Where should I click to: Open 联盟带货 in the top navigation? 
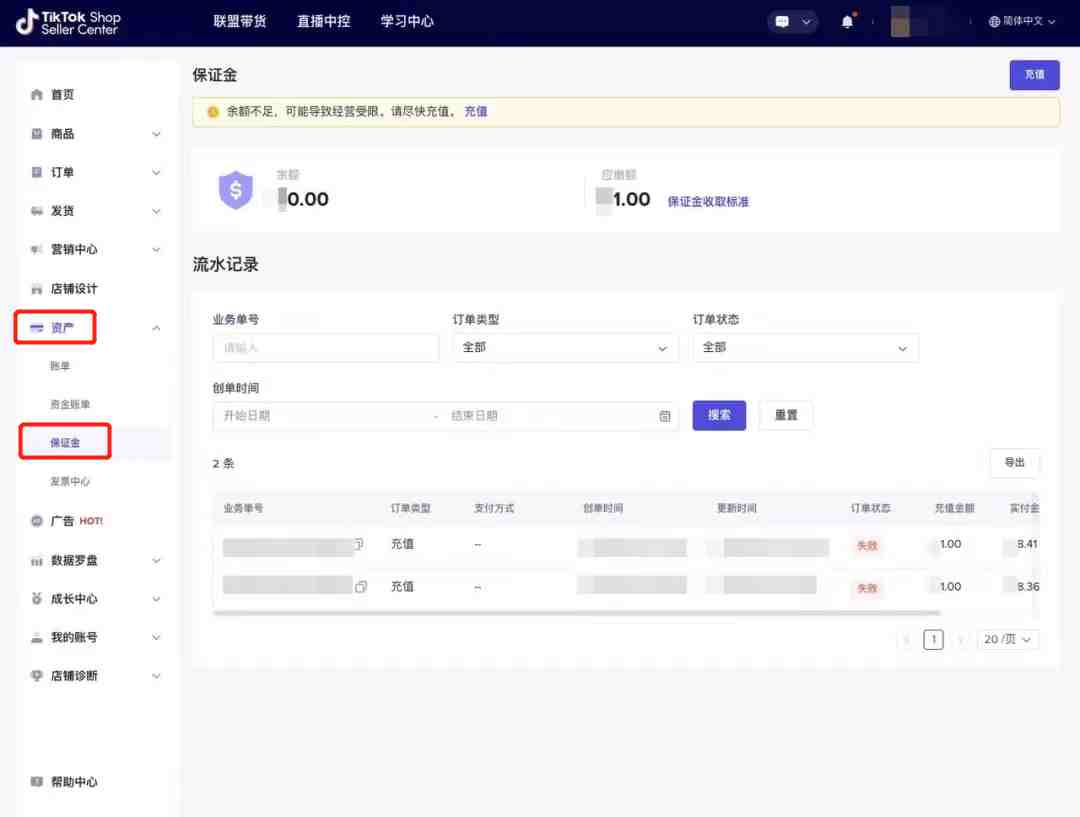point(240,21)
